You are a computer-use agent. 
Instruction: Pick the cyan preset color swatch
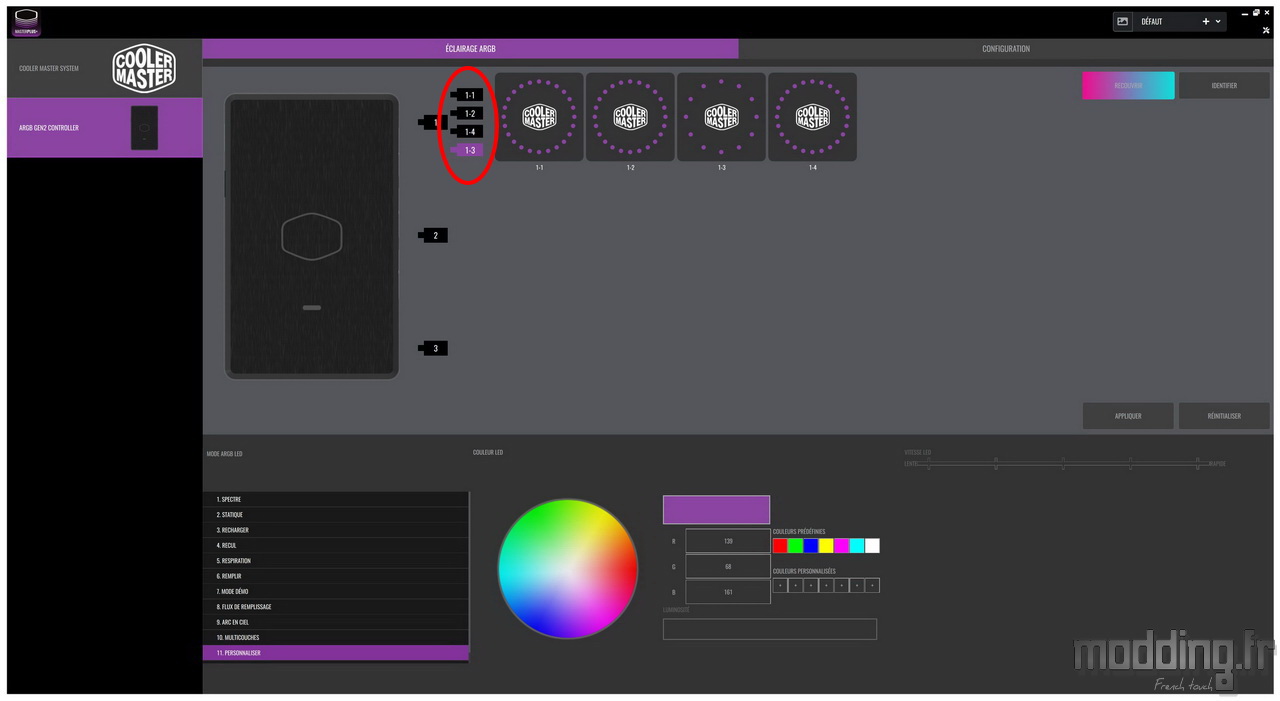[x=857, y=546]
